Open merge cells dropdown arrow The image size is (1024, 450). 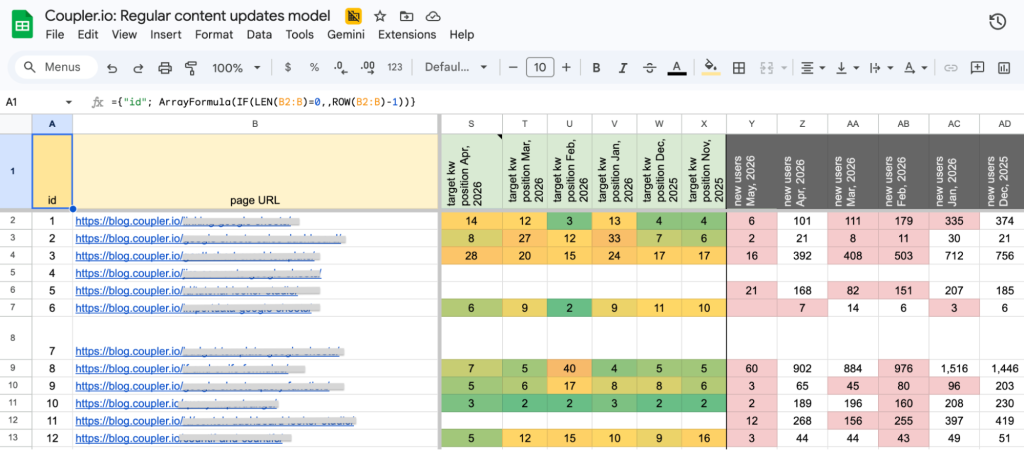(784, 67)
